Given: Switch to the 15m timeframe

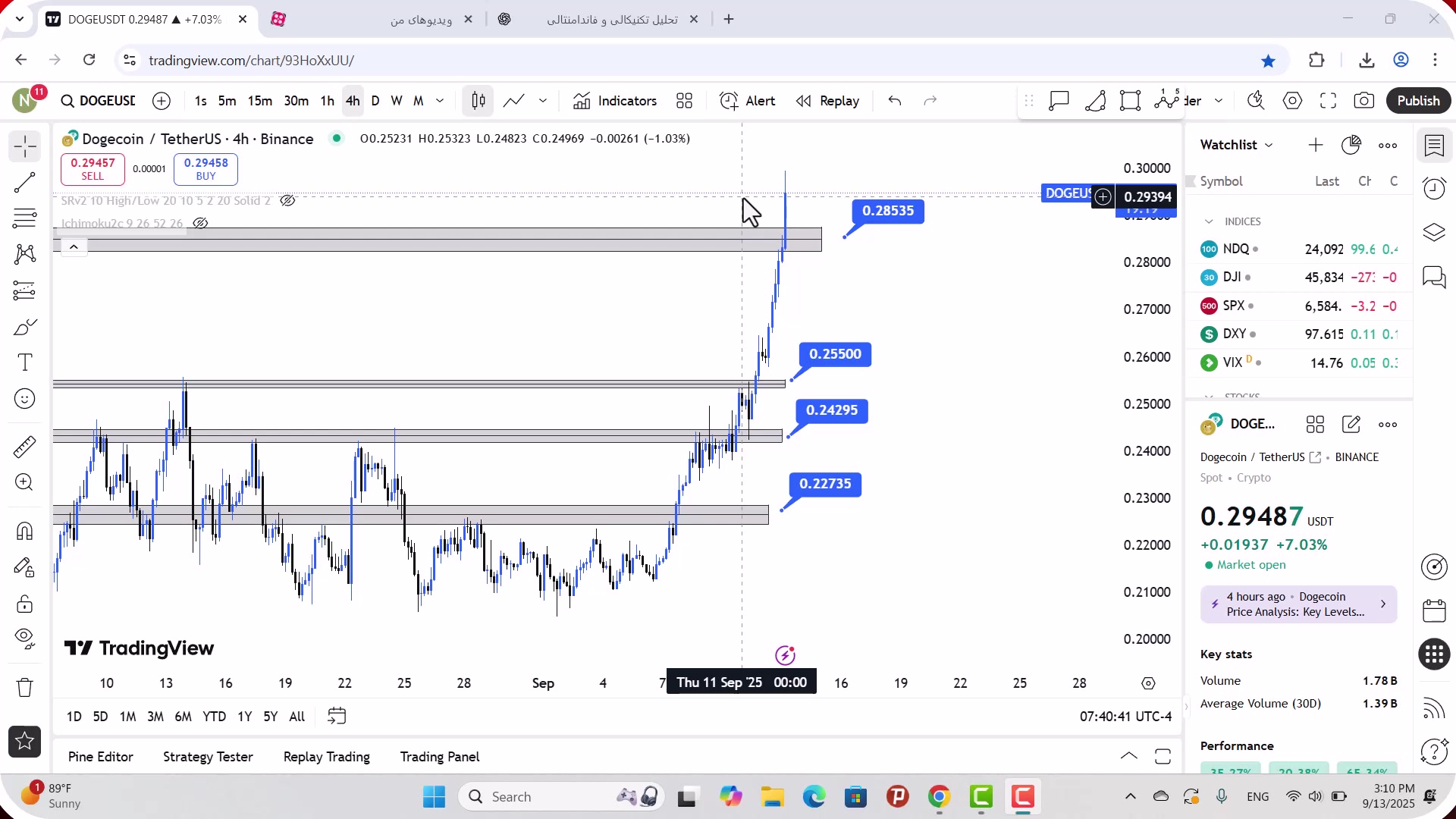Looking at the screenshot, I should coord(260,101).
